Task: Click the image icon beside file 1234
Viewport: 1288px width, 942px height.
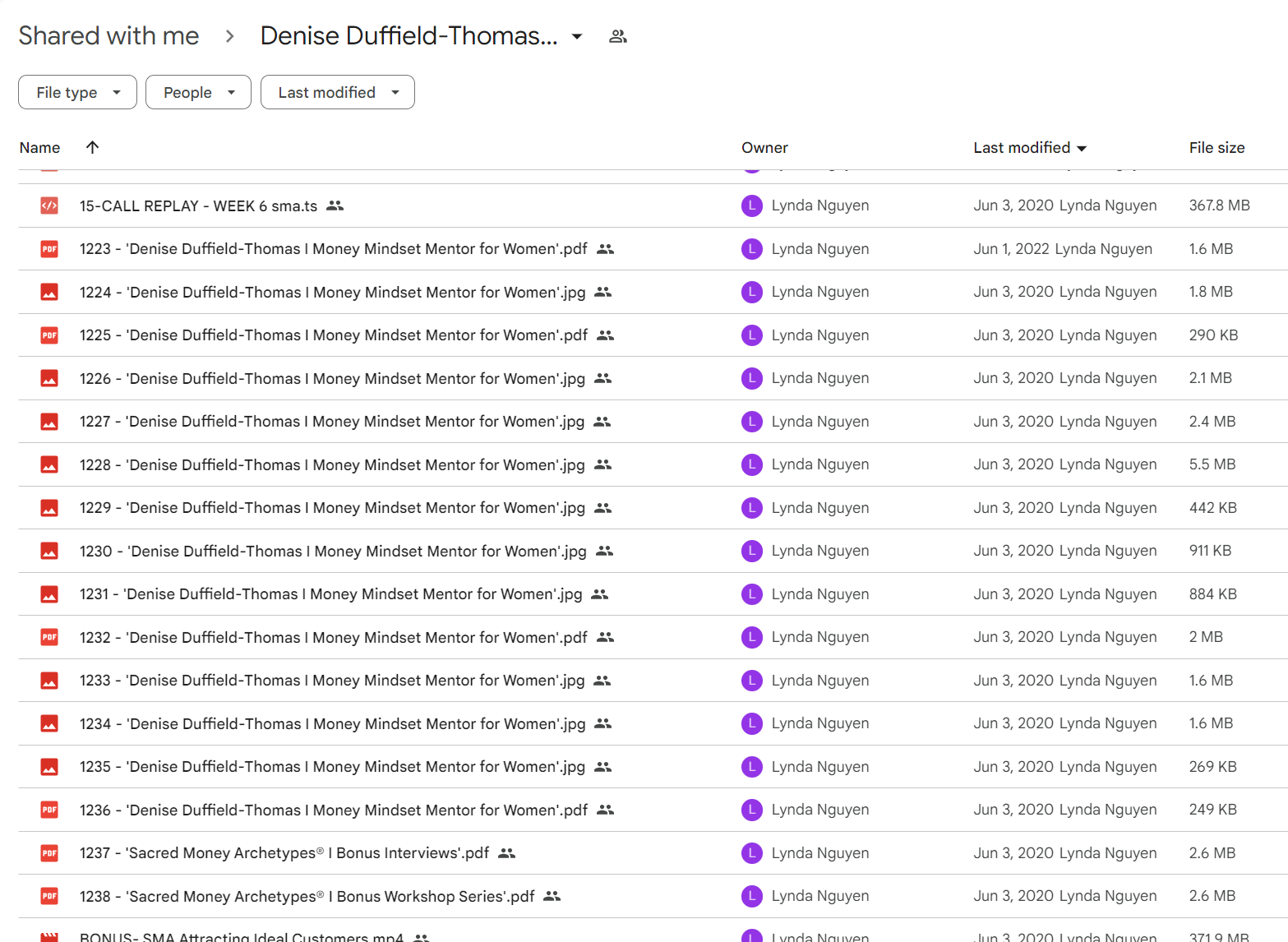Action: (x=49, y=723)
